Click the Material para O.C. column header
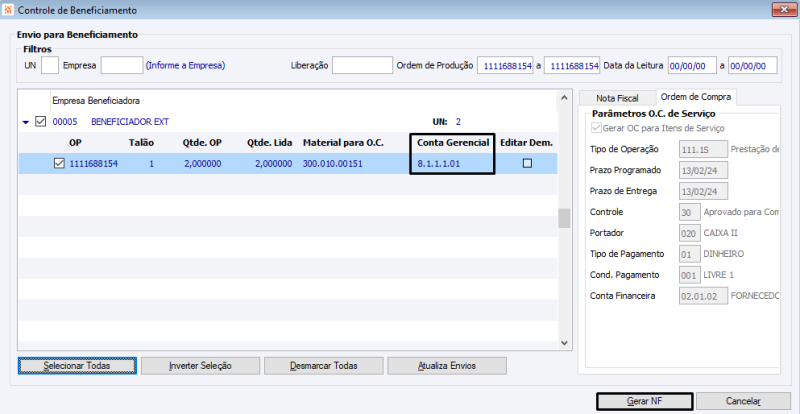 coord(343,143)
